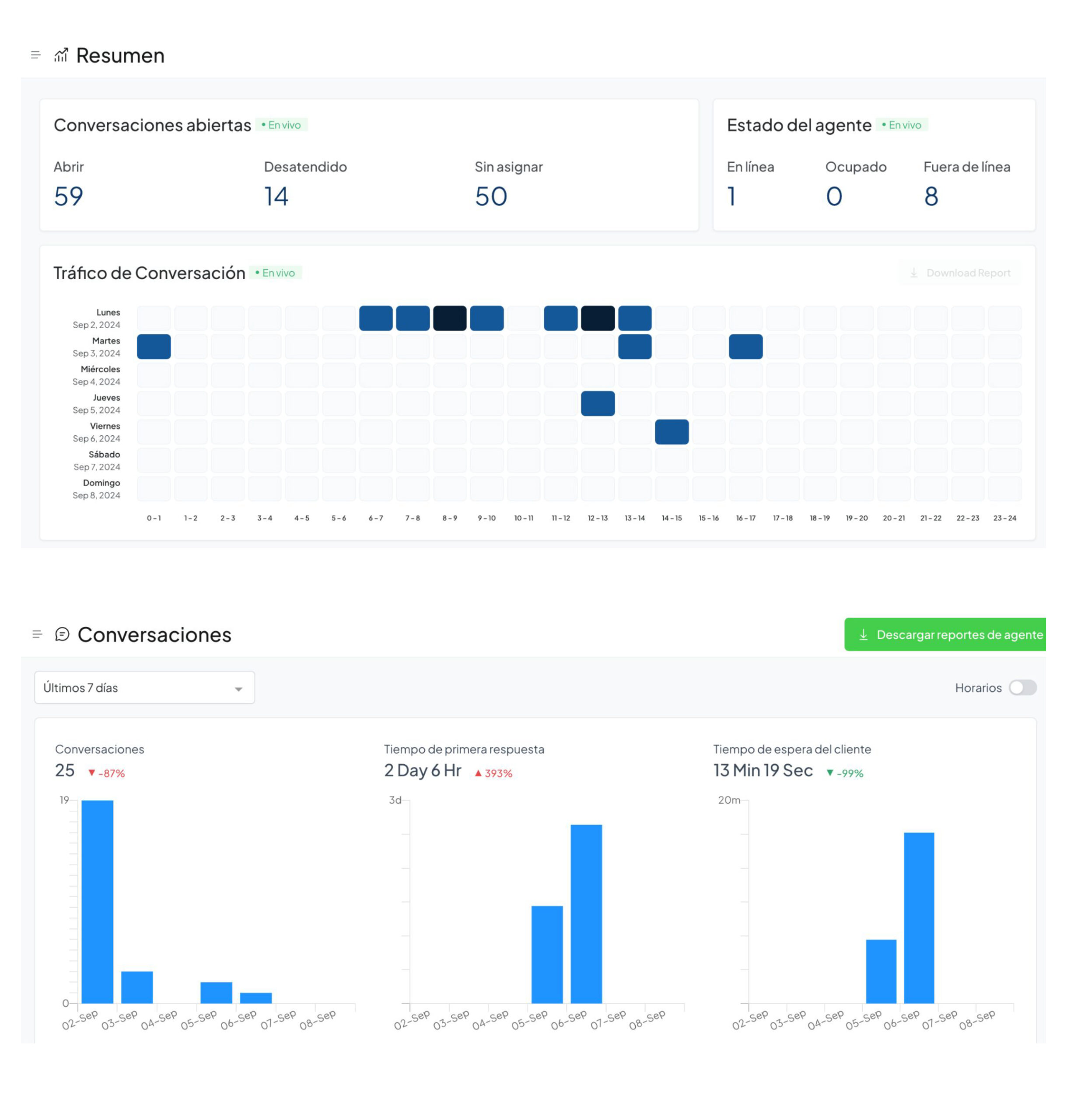Click the dropdown caret arrow of date range
The width and height of the screenshot is (1067, 1120).
238,689
